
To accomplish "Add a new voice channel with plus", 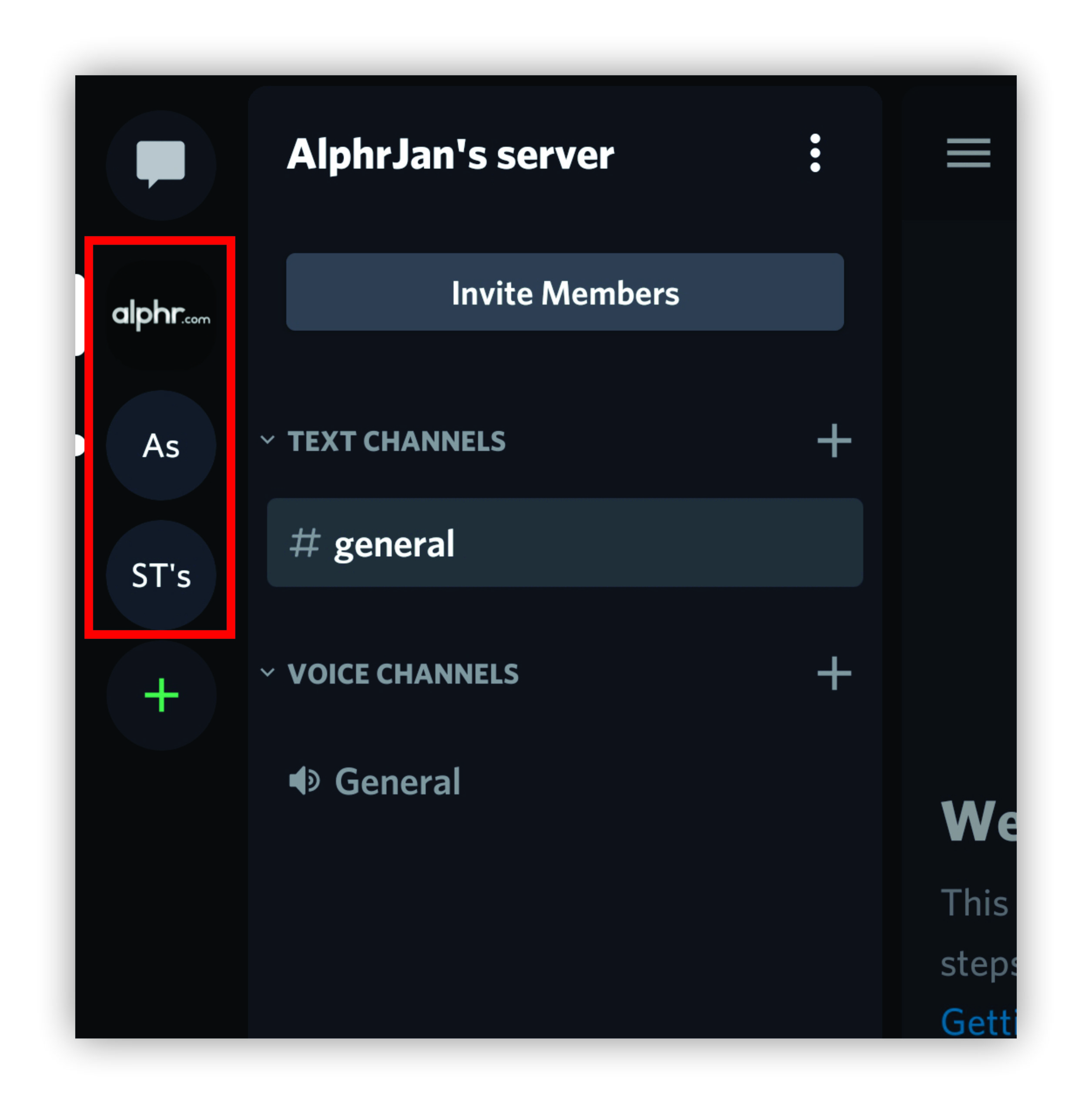I will click(x=834, y=673).
